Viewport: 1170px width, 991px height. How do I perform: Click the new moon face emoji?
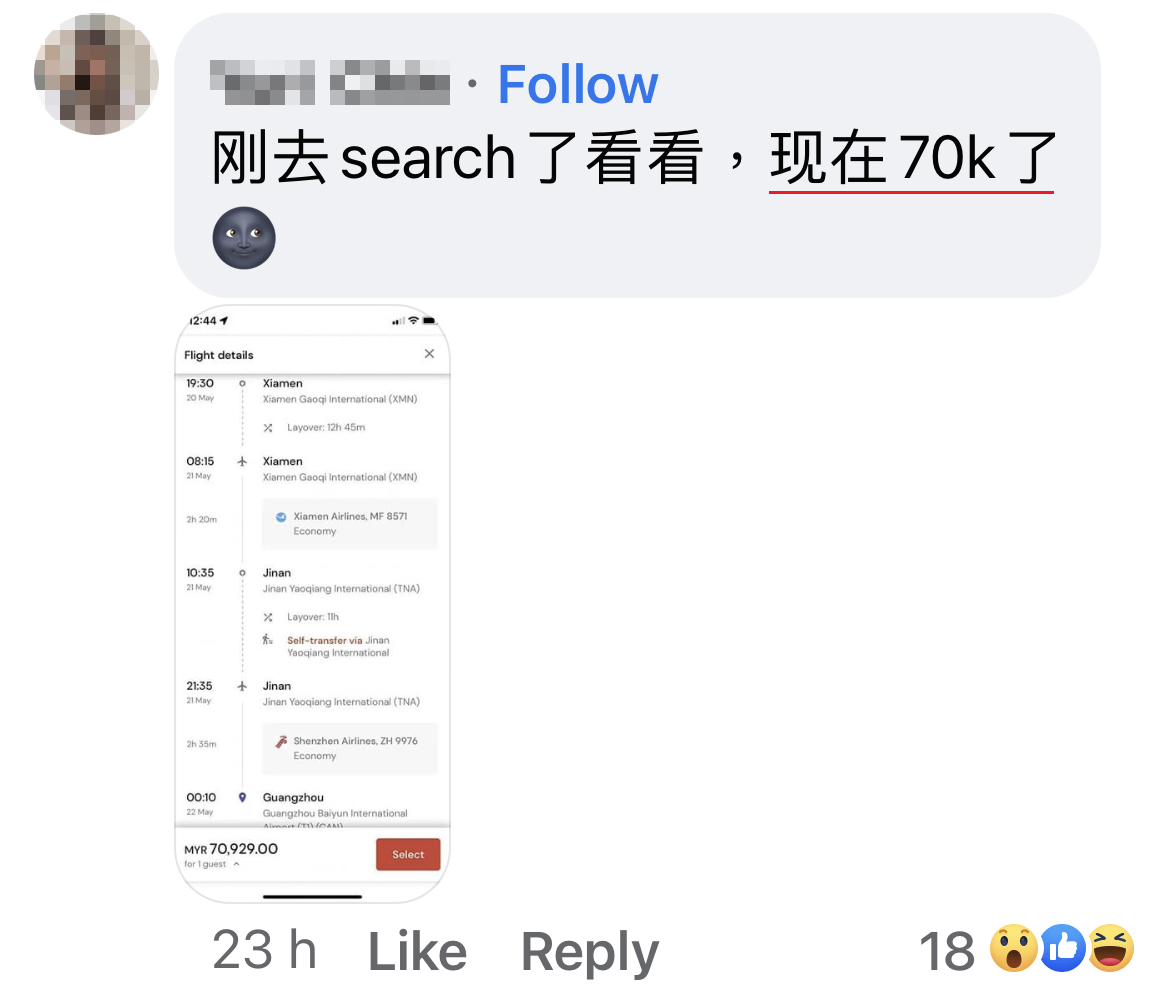244,238
